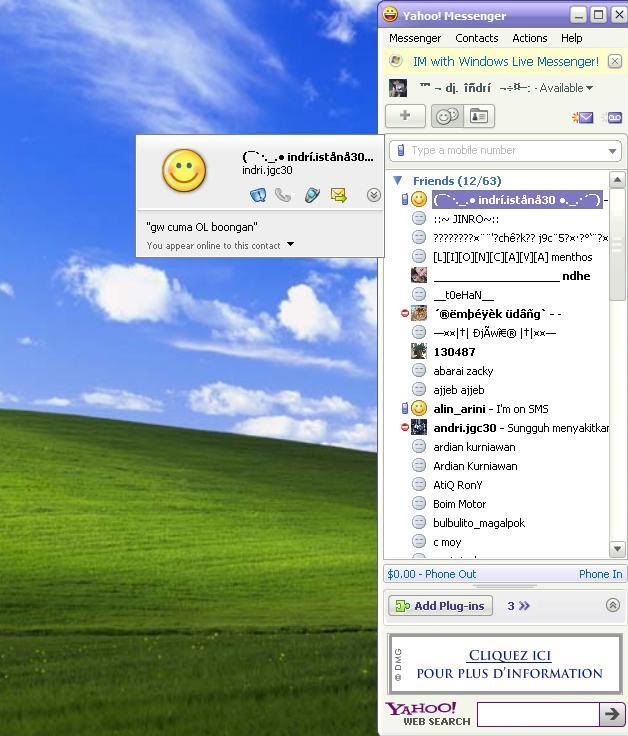The height and width of the screenshot is (736, 628).
Task: Click the Yahoo! Web Search logo
Action: [428, 714]
